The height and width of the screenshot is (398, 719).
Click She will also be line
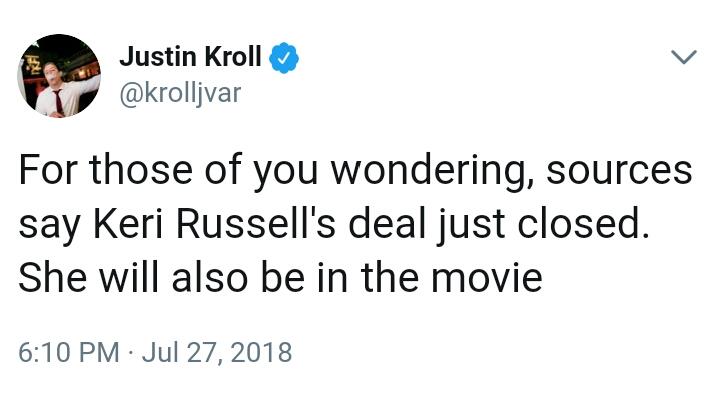(x=162, y=278)
